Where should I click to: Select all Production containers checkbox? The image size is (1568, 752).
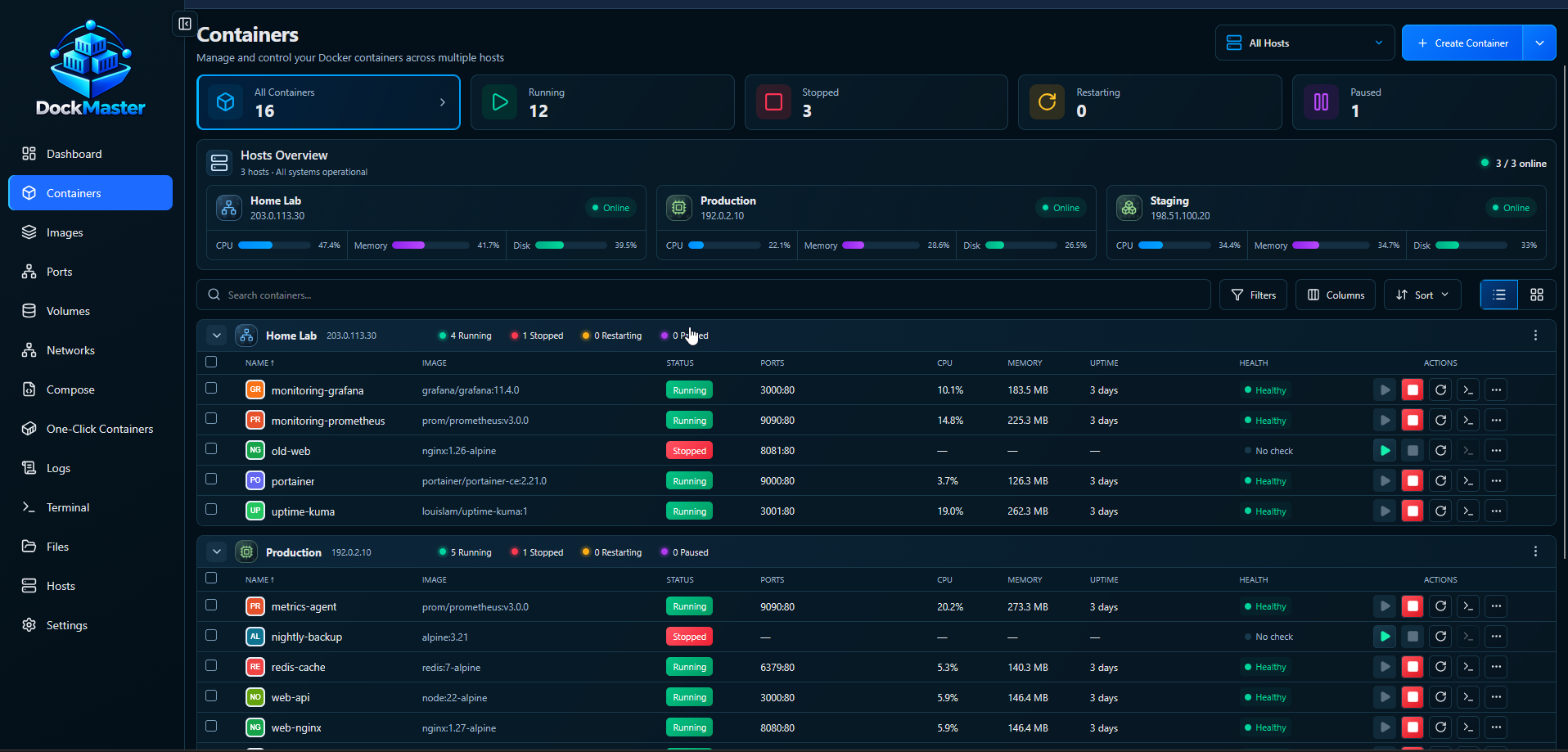(x=211, y=579)
